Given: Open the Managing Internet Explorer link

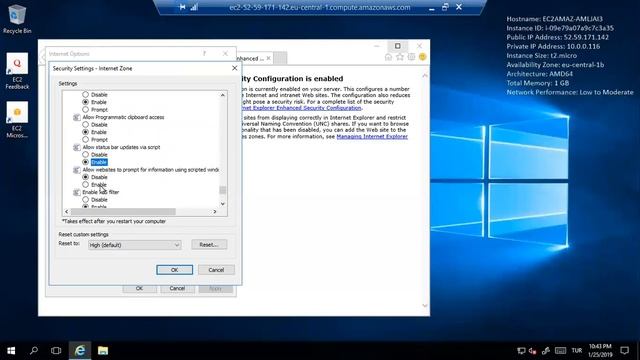Looking at the screenshot, I should point(372,136).
